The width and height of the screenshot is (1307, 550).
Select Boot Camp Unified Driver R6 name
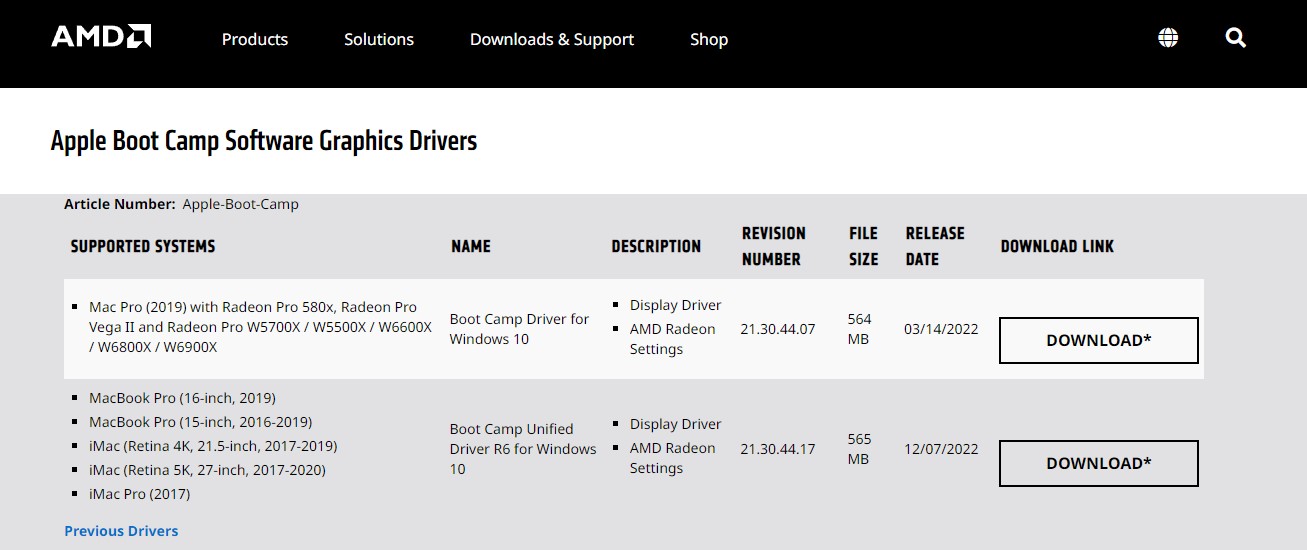click(x=523, y=449)
